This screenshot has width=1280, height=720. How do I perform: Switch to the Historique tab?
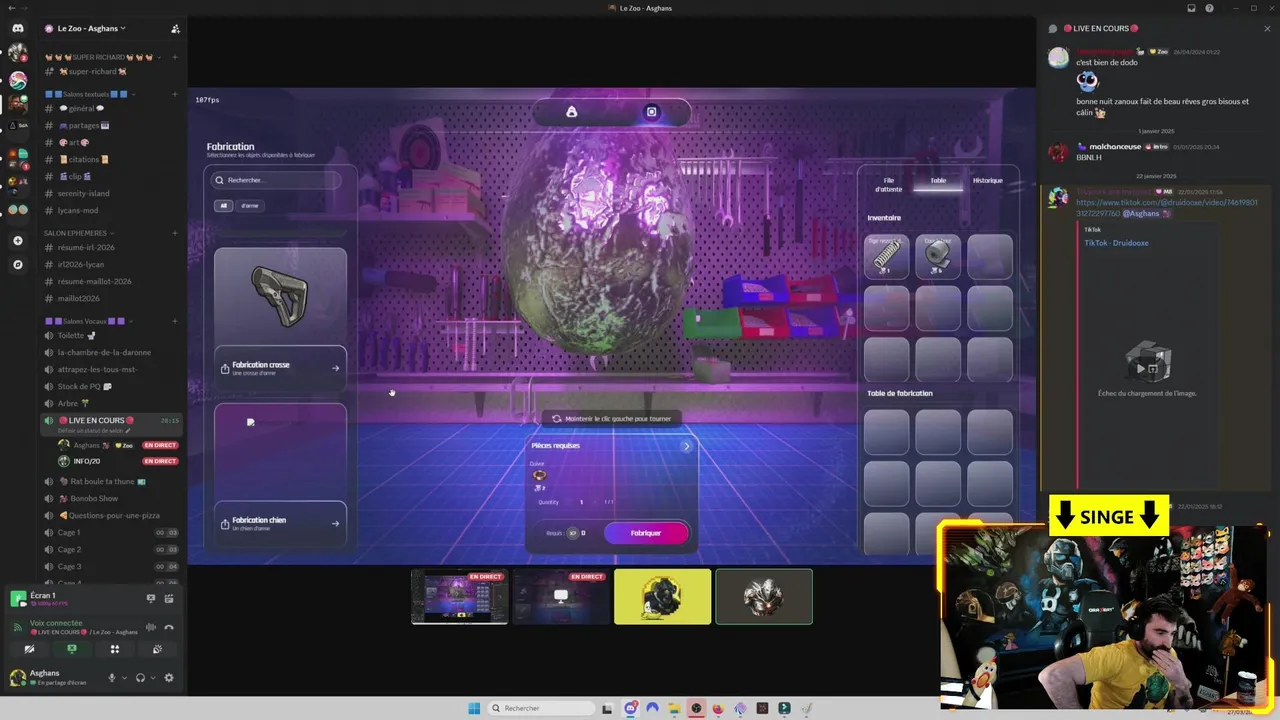(x=988, y=181)
